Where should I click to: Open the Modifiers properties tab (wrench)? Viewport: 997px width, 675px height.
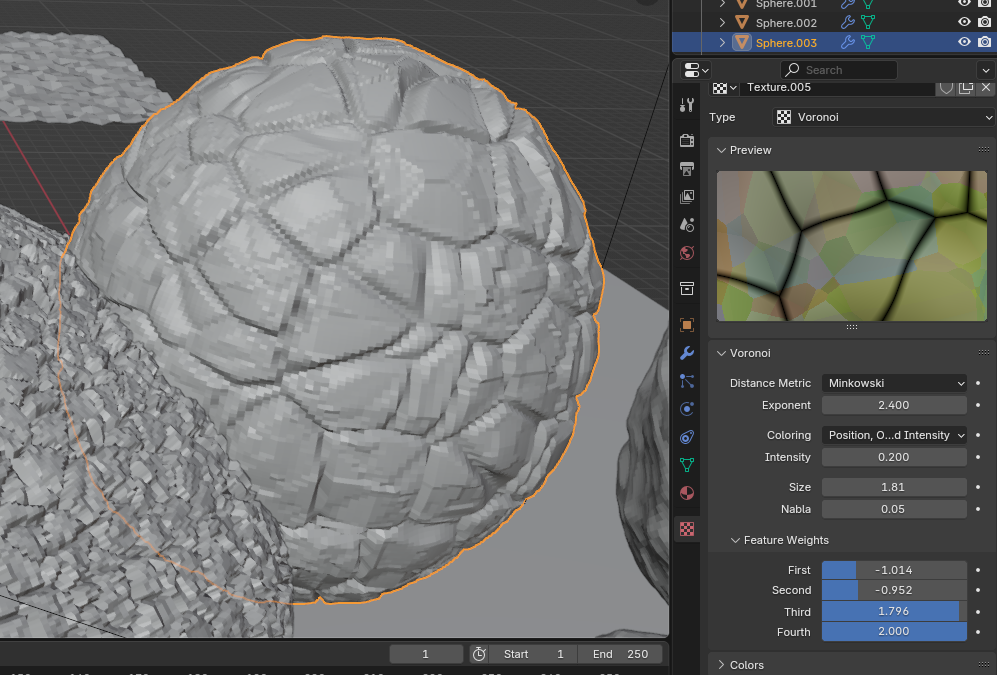[x=686, y=353]
